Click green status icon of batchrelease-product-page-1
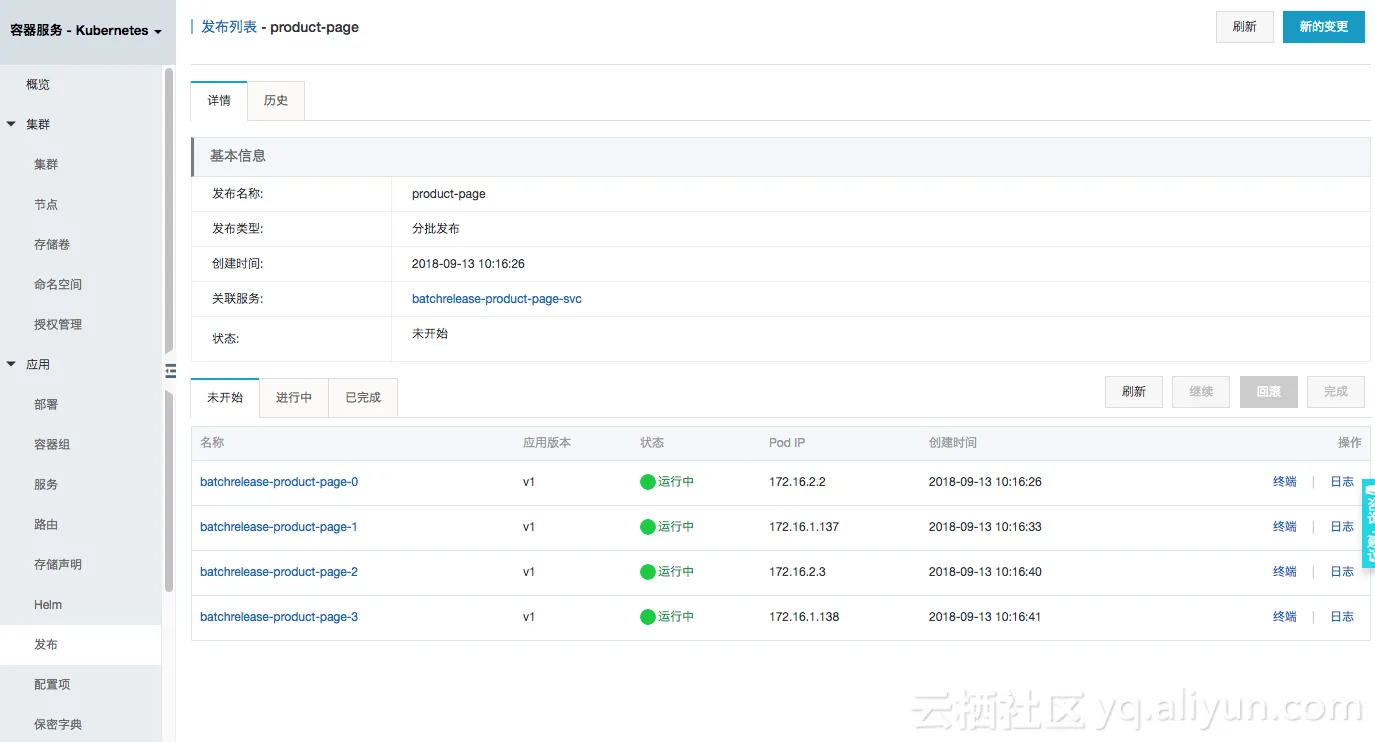1375x742 pixels. [x=648, y=527]
